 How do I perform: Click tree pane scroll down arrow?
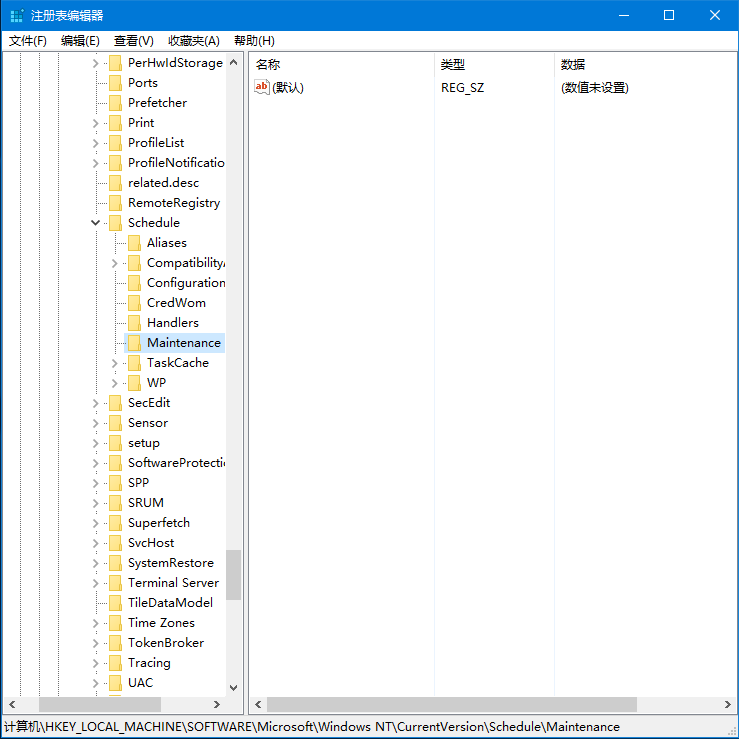[x=233, y=688]
